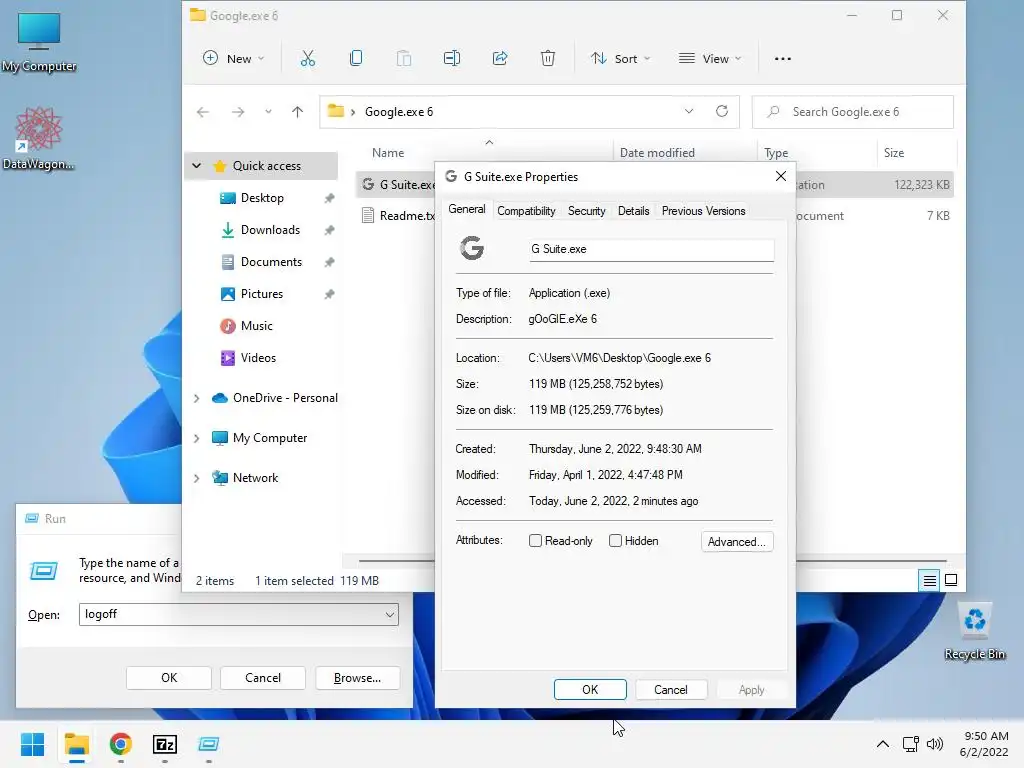
Task: Select Pictures in Quick access
Action: click(262, 294)
